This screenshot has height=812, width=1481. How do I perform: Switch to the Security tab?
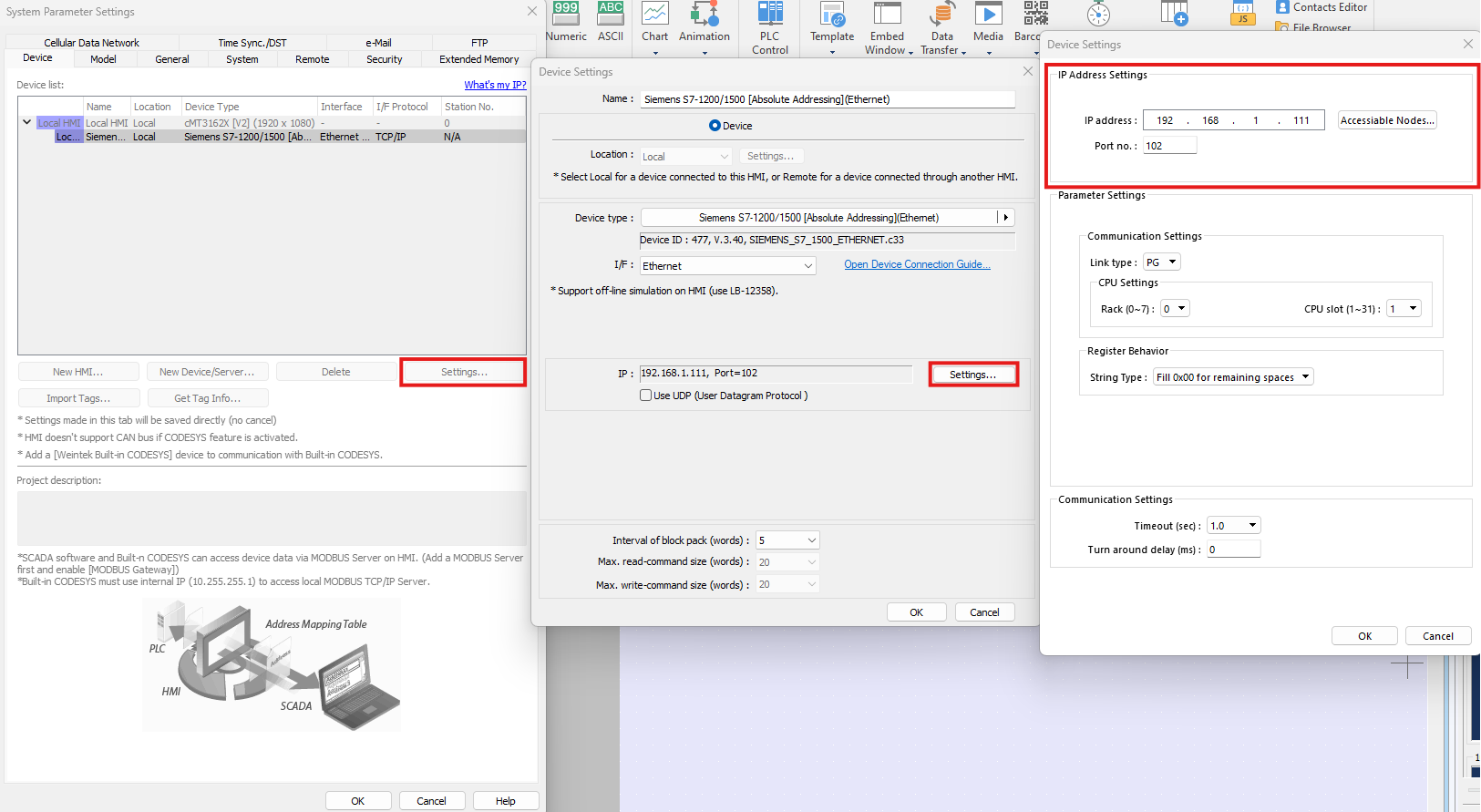tap(384, 59)
